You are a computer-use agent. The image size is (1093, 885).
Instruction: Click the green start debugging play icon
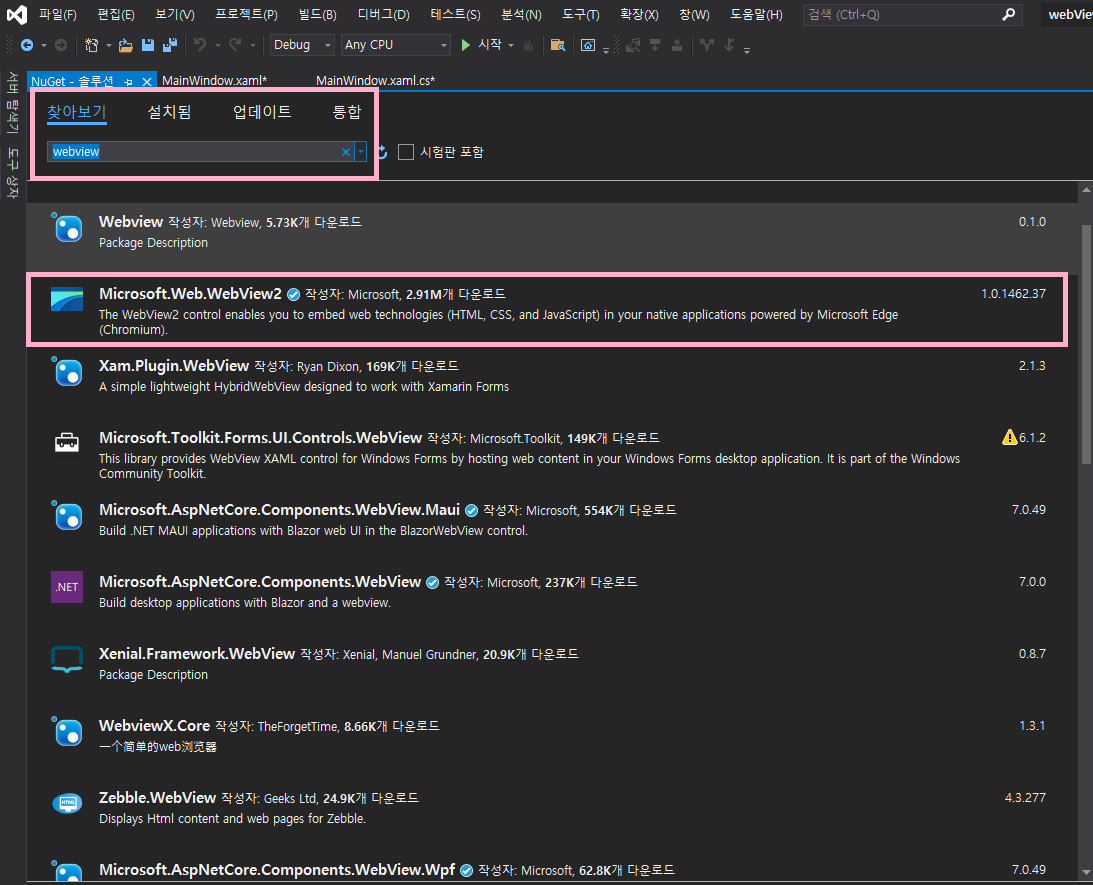click(466, 45)
